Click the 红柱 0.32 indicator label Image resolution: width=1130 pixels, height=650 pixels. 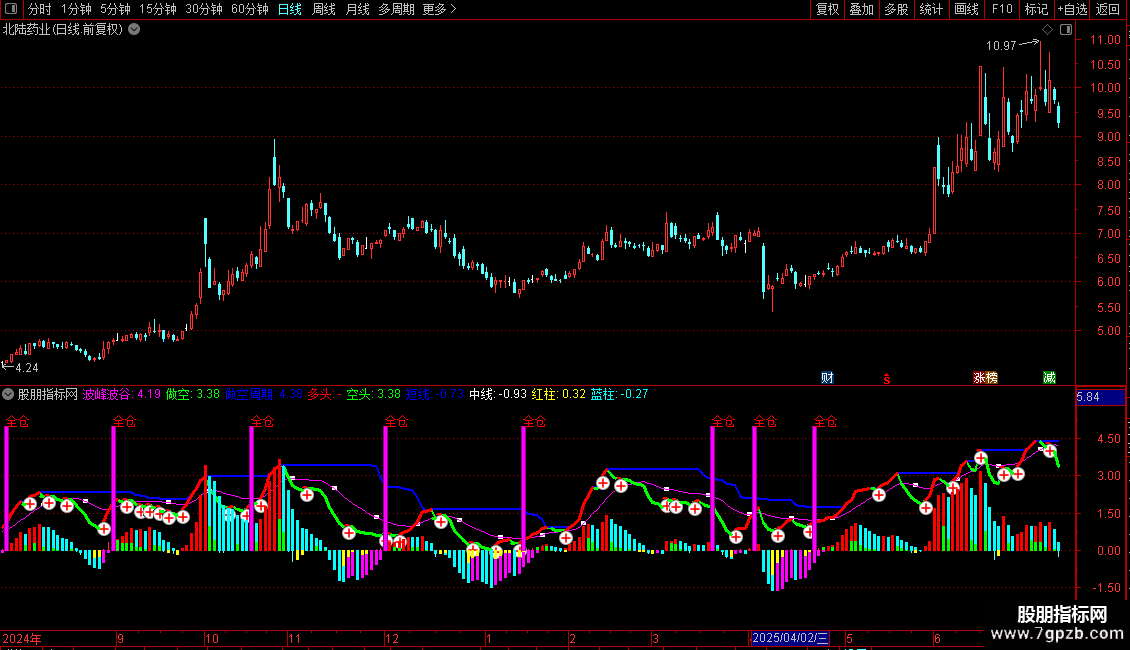point(559,394)
